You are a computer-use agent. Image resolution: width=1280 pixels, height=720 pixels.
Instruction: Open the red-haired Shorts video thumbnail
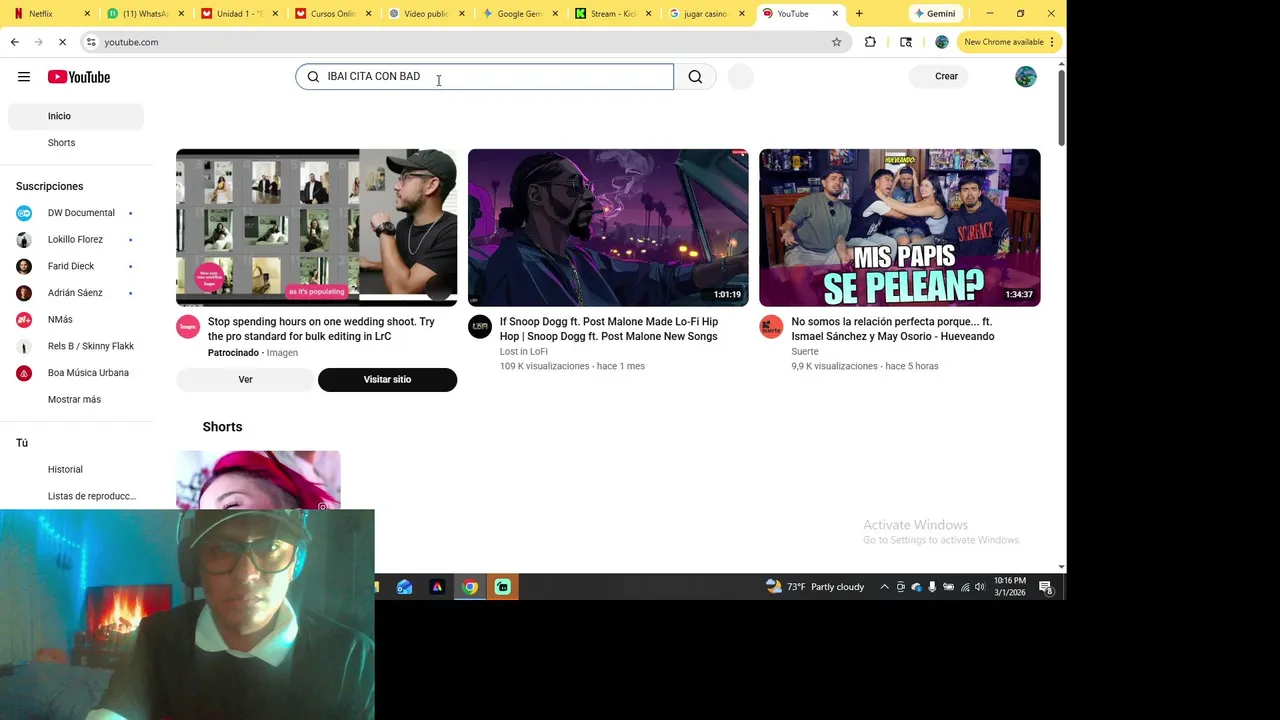[x=258, y=480]
